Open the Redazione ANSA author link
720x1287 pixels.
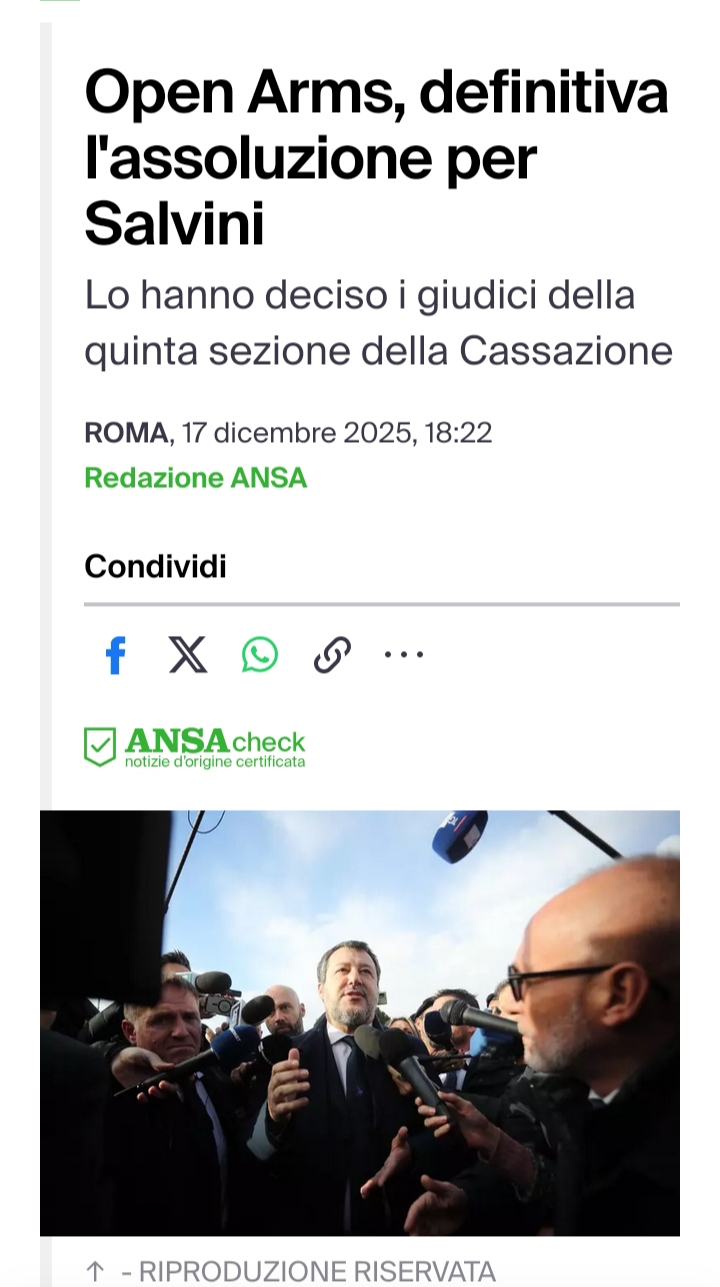(x=195, y=478)
